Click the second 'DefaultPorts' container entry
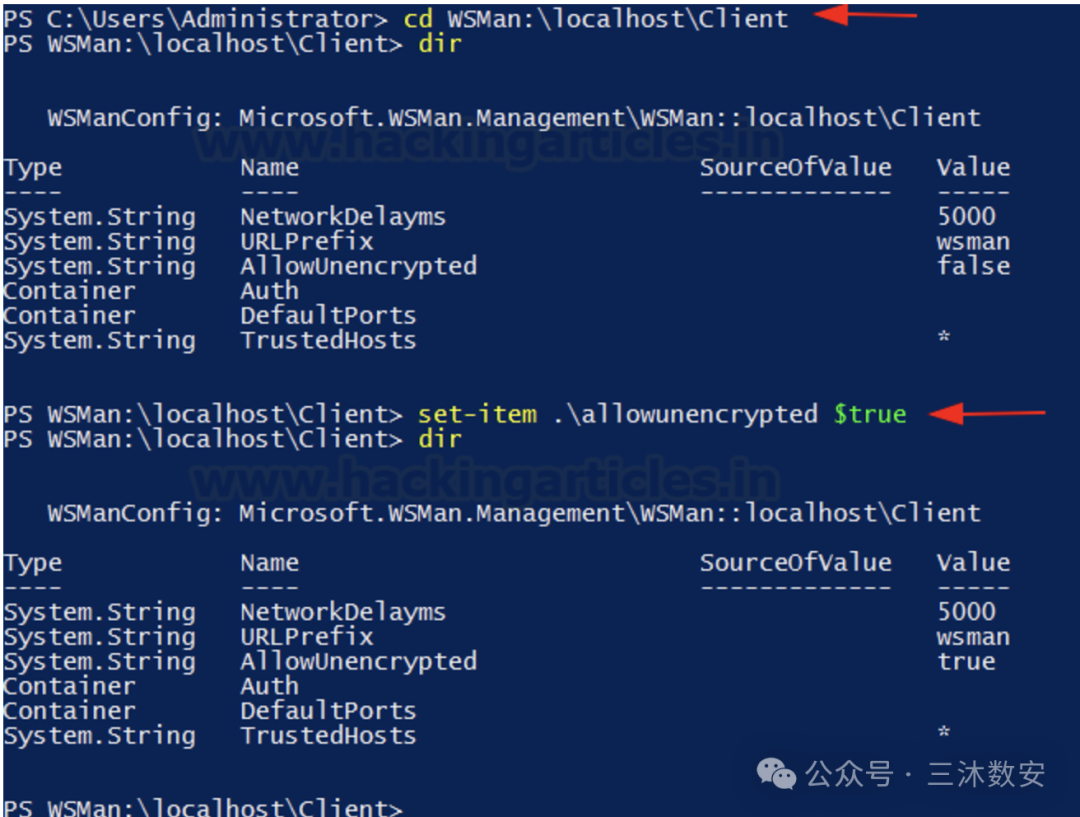Screen dimensions: 1080x817 pyautogui.click(x=328, y=710)
